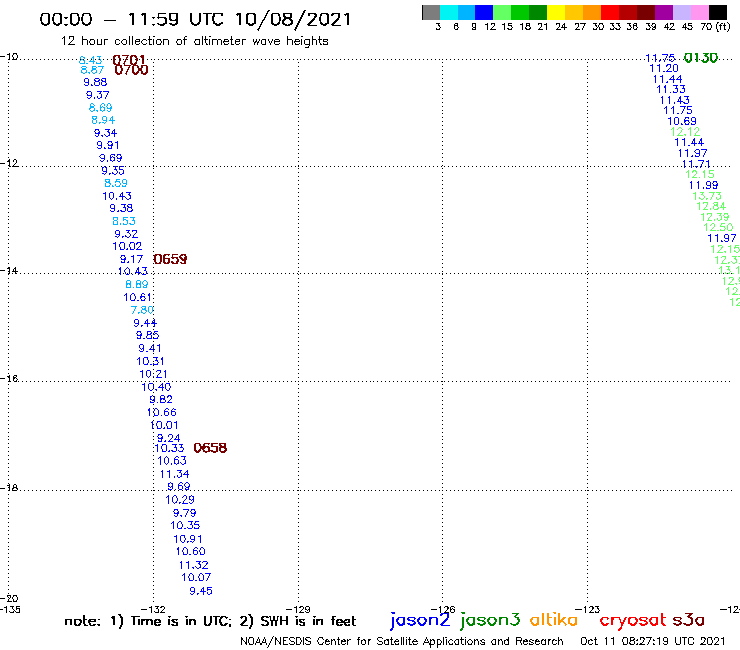The image size is (740, 650).
Task: Click the -132 longitude axis label
Action: coord(153,609)
